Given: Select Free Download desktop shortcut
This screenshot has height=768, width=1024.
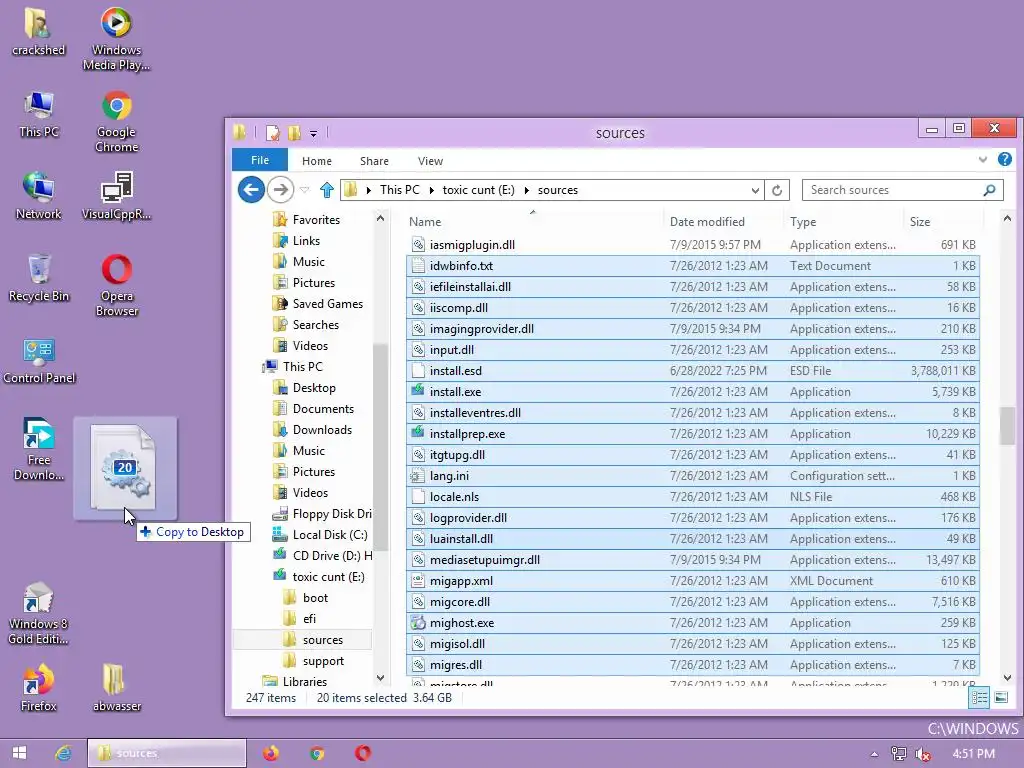Looking at the screenshot, I should [39, 449].
